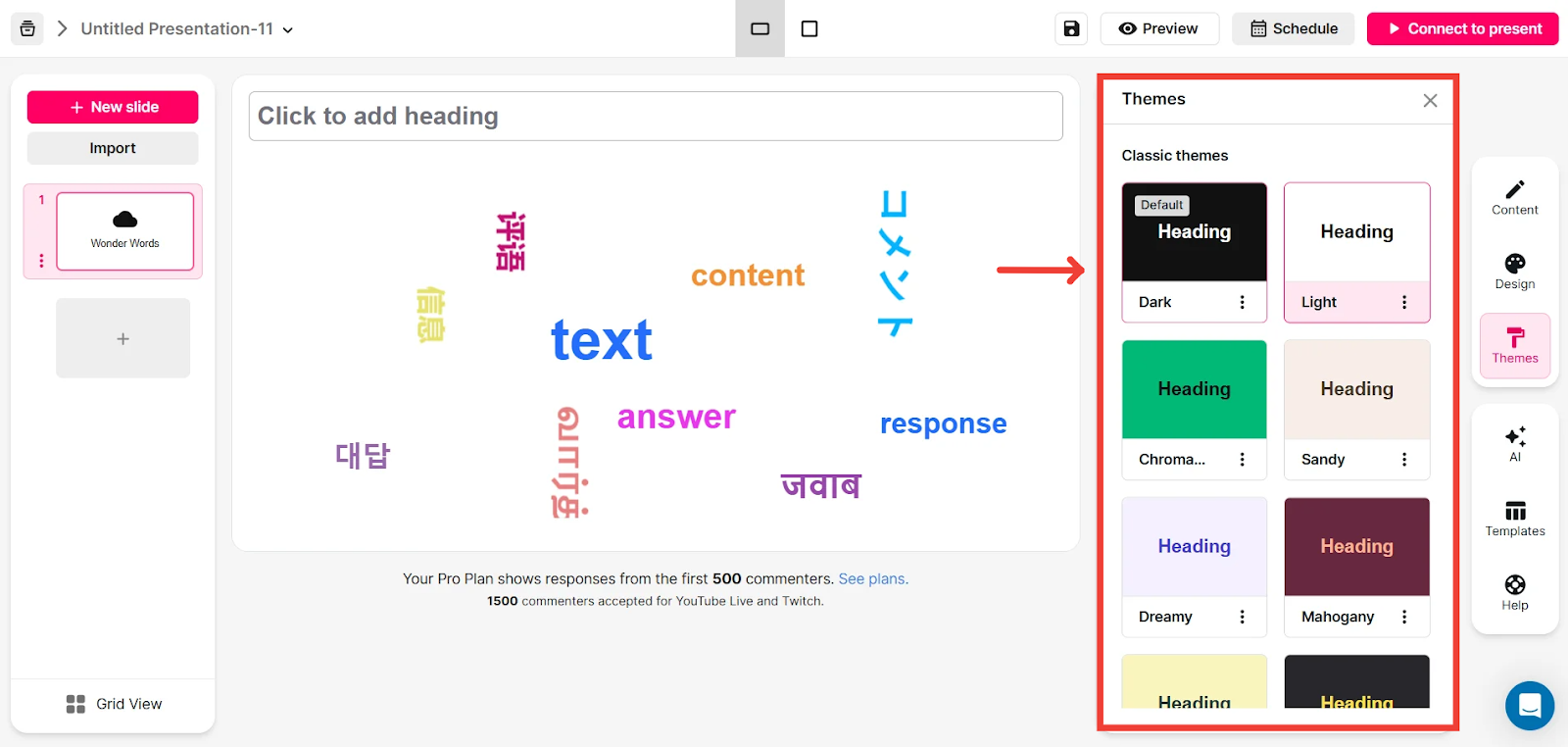1568x747 pixels.
Task: Select the Themes tab
Action: click(1515, 346)
